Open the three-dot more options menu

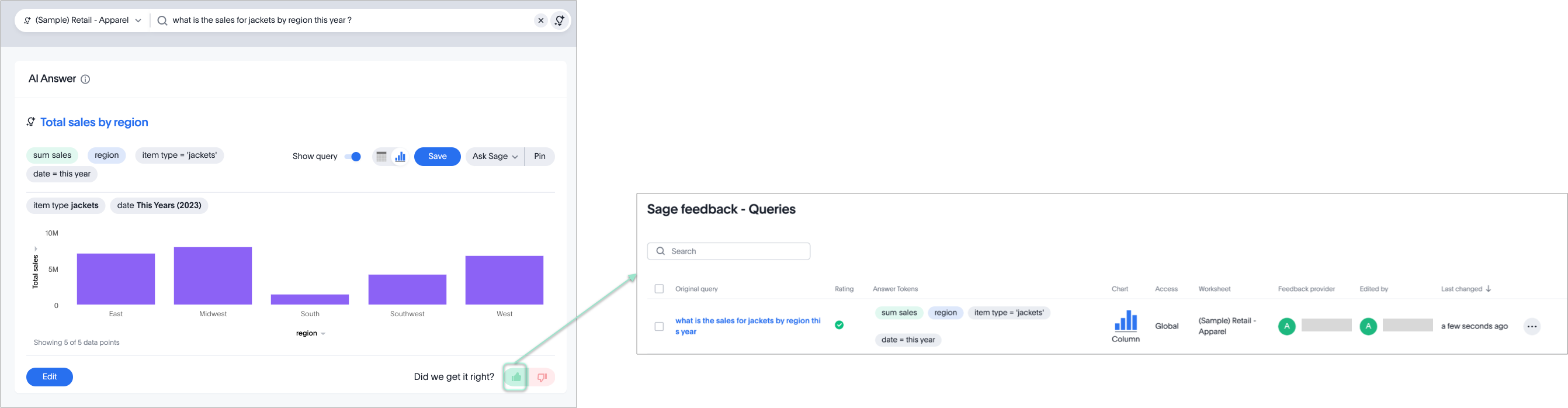1531,327
